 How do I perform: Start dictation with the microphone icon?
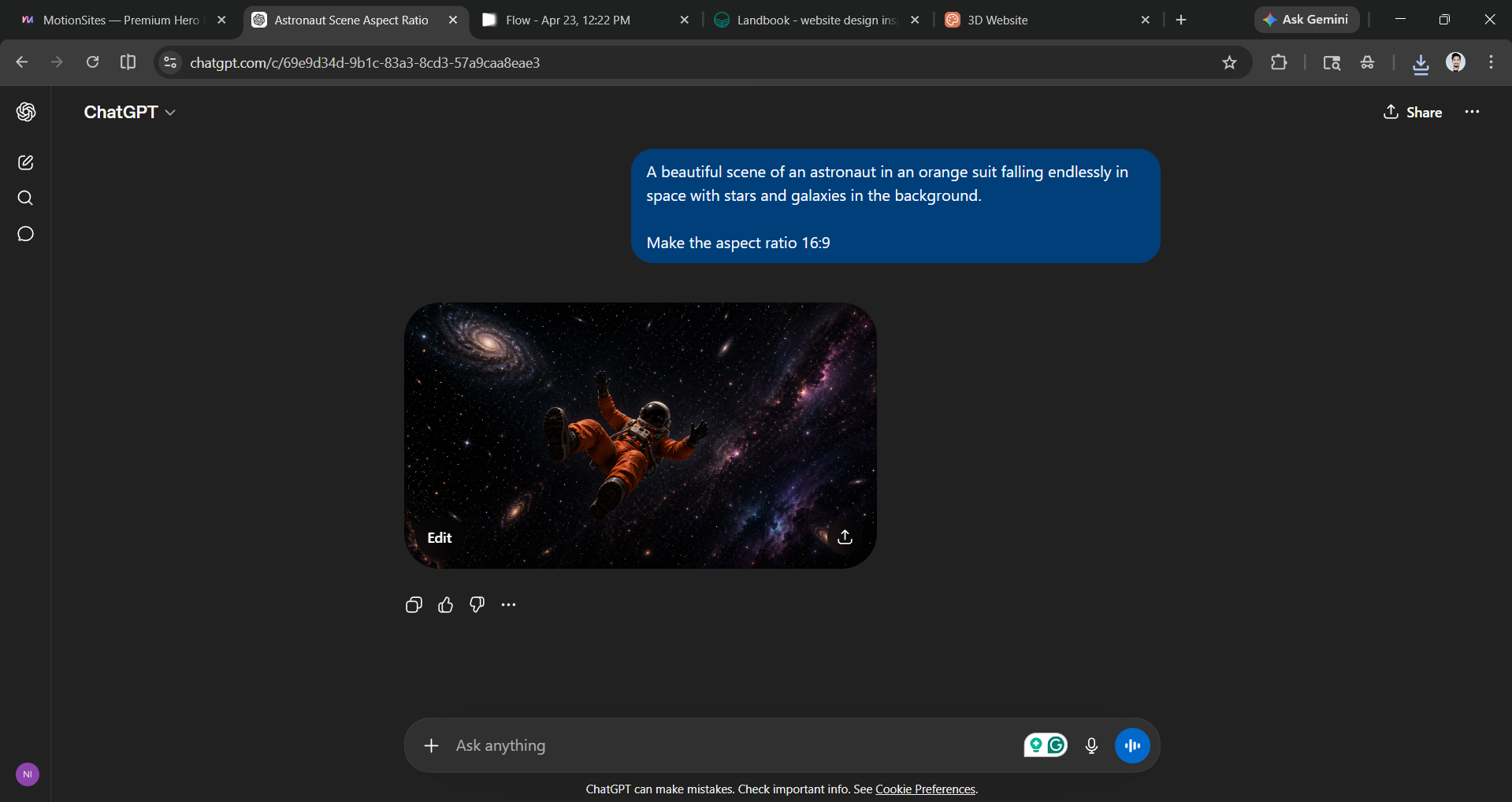click(1090, 744)
